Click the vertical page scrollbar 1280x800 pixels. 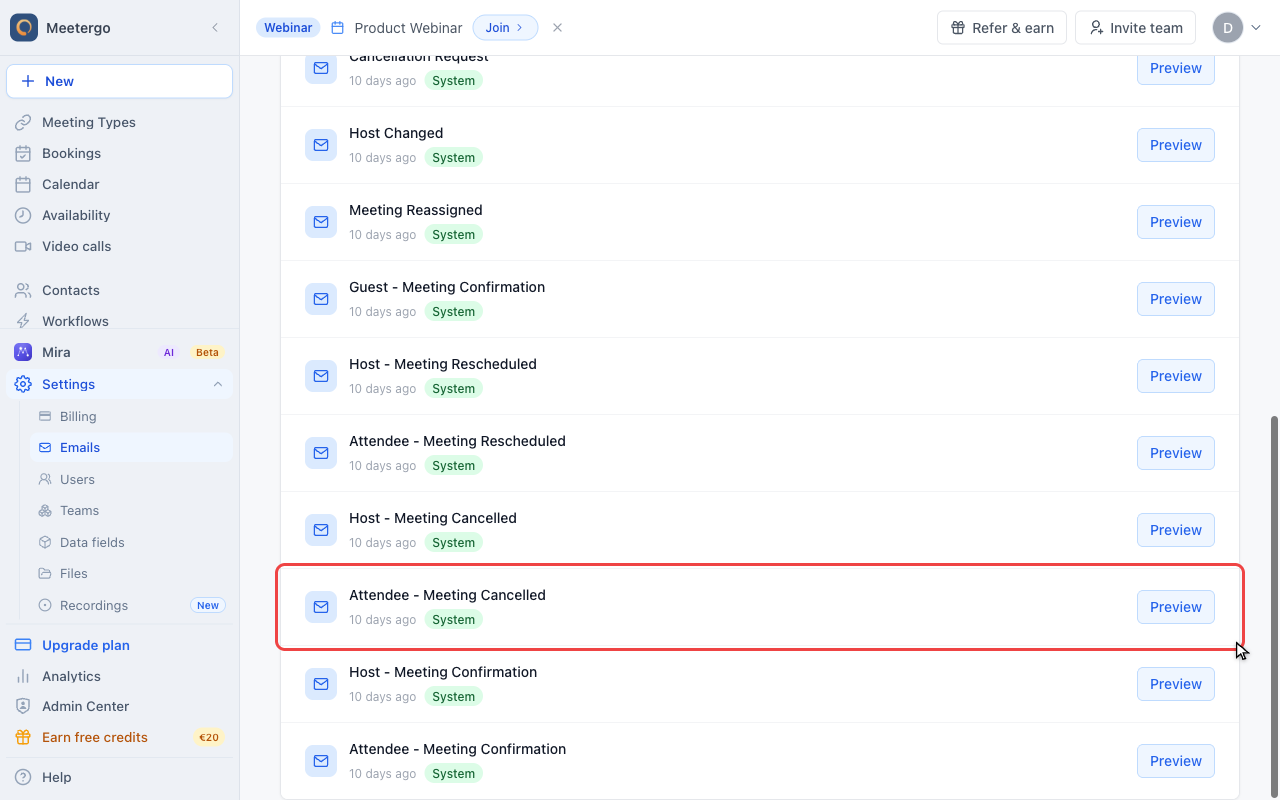click(1274, 602)
